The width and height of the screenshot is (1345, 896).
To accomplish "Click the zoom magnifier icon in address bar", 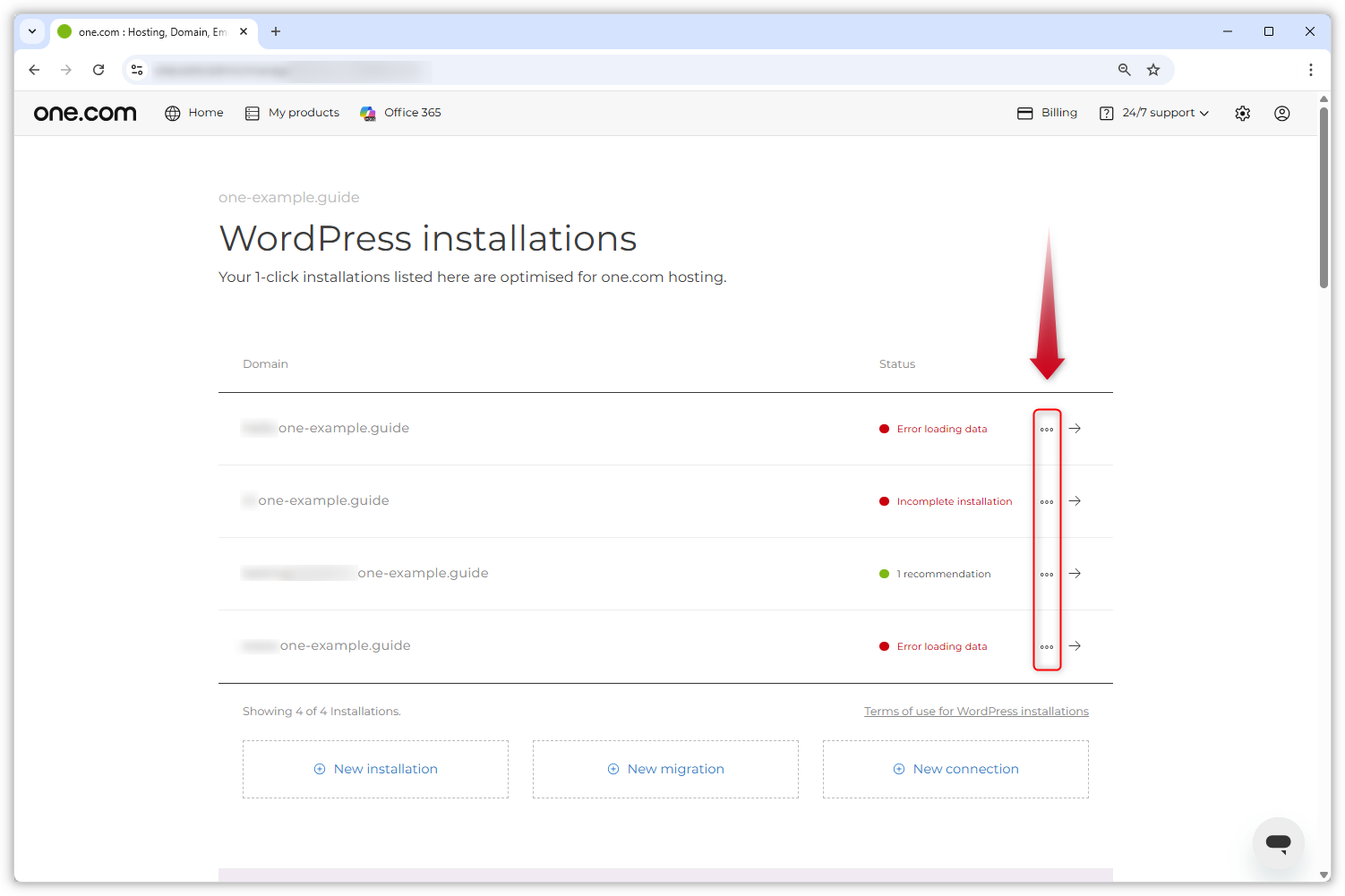I will pos(1125,70).
